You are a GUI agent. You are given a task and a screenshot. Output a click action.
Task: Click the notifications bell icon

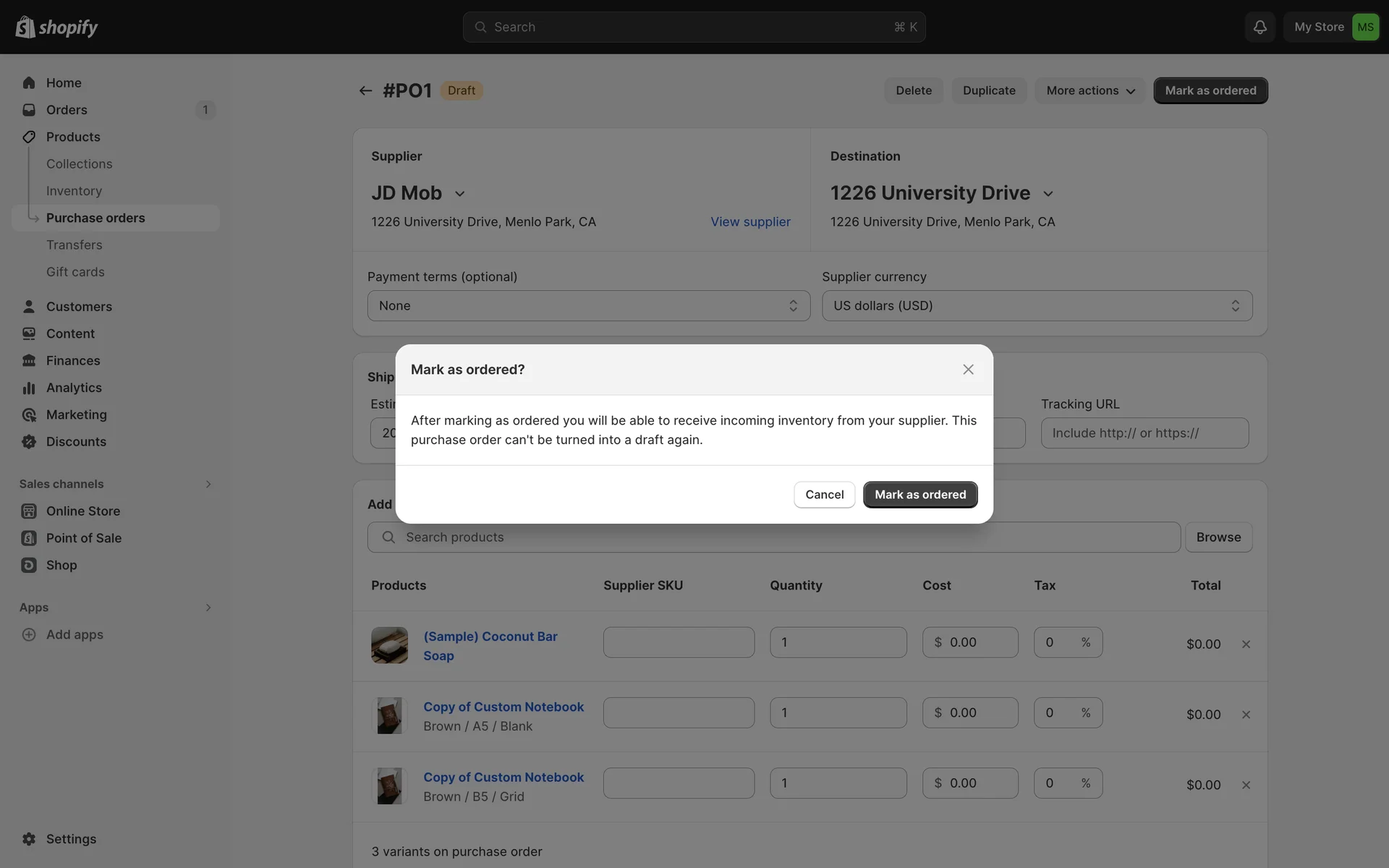coord(1260,27)
